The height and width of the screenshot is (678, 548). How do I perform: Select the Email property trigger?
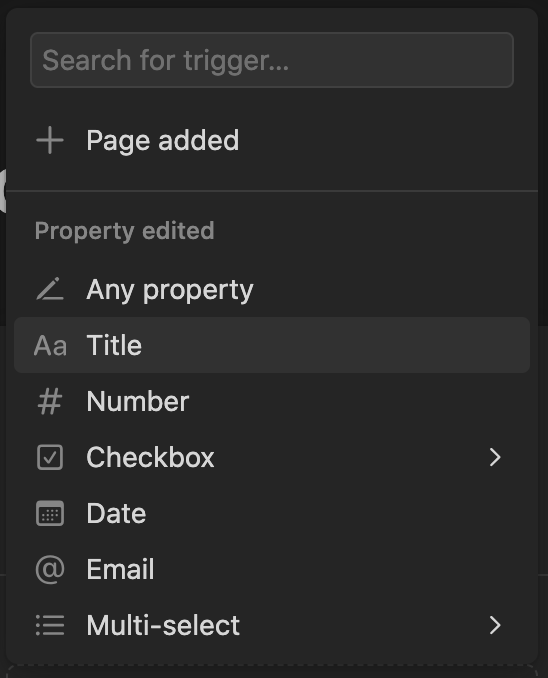pos(272,569)
